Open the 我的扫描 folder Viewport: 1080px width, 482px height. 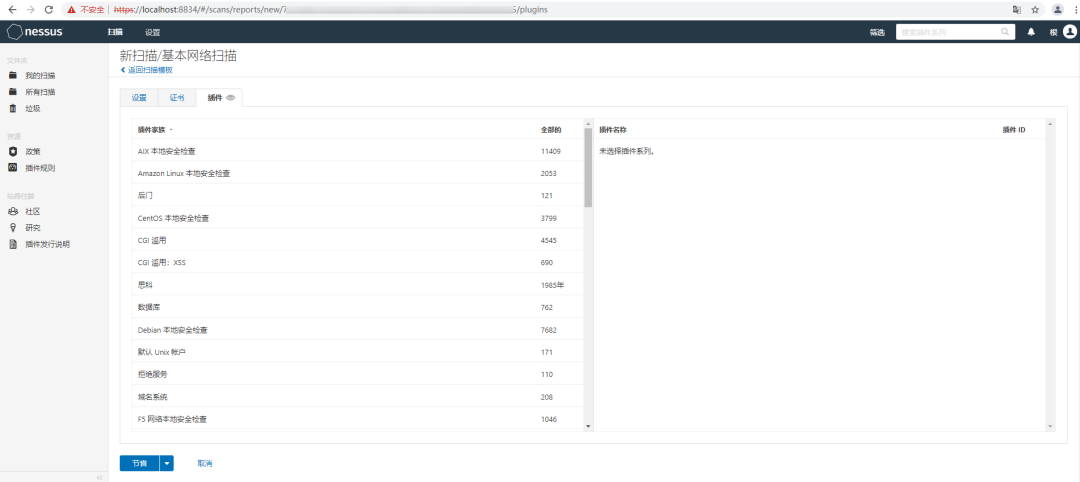40,75
